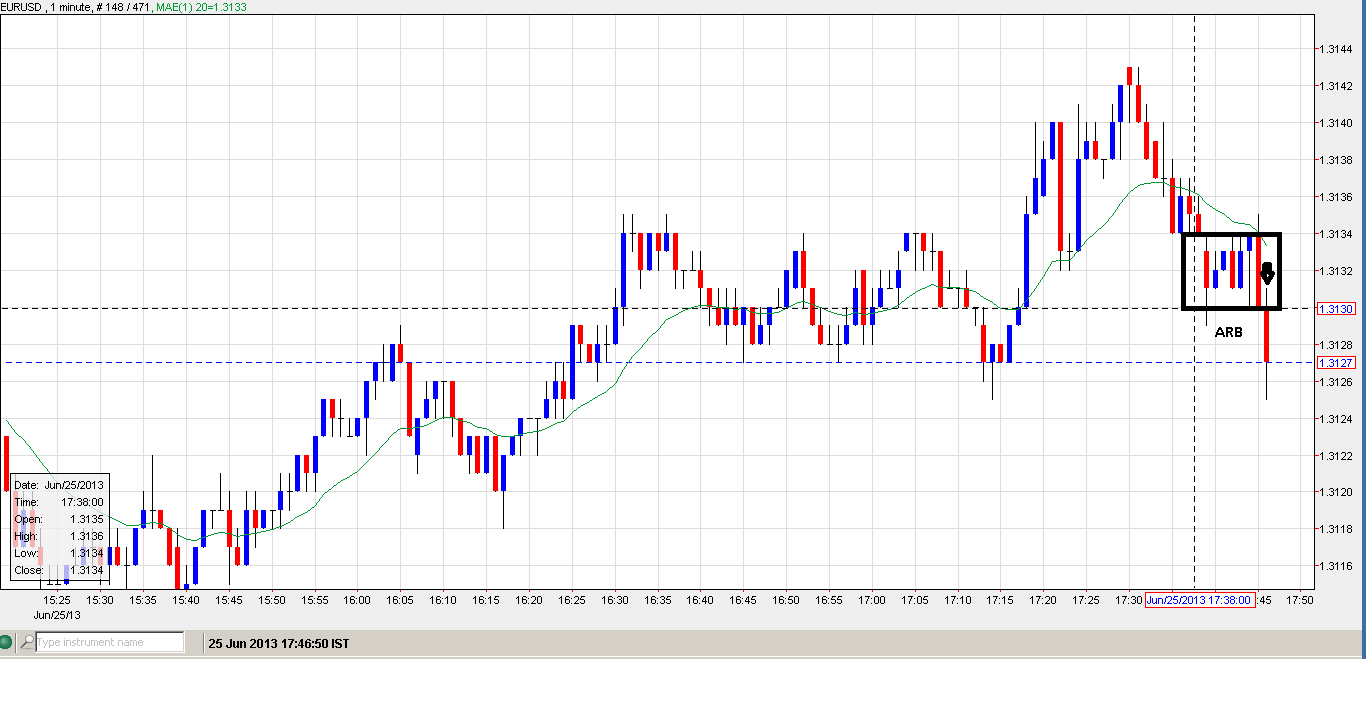Click the 16:40 time axis label
The image size is (1370, 728).
(700, 600)
